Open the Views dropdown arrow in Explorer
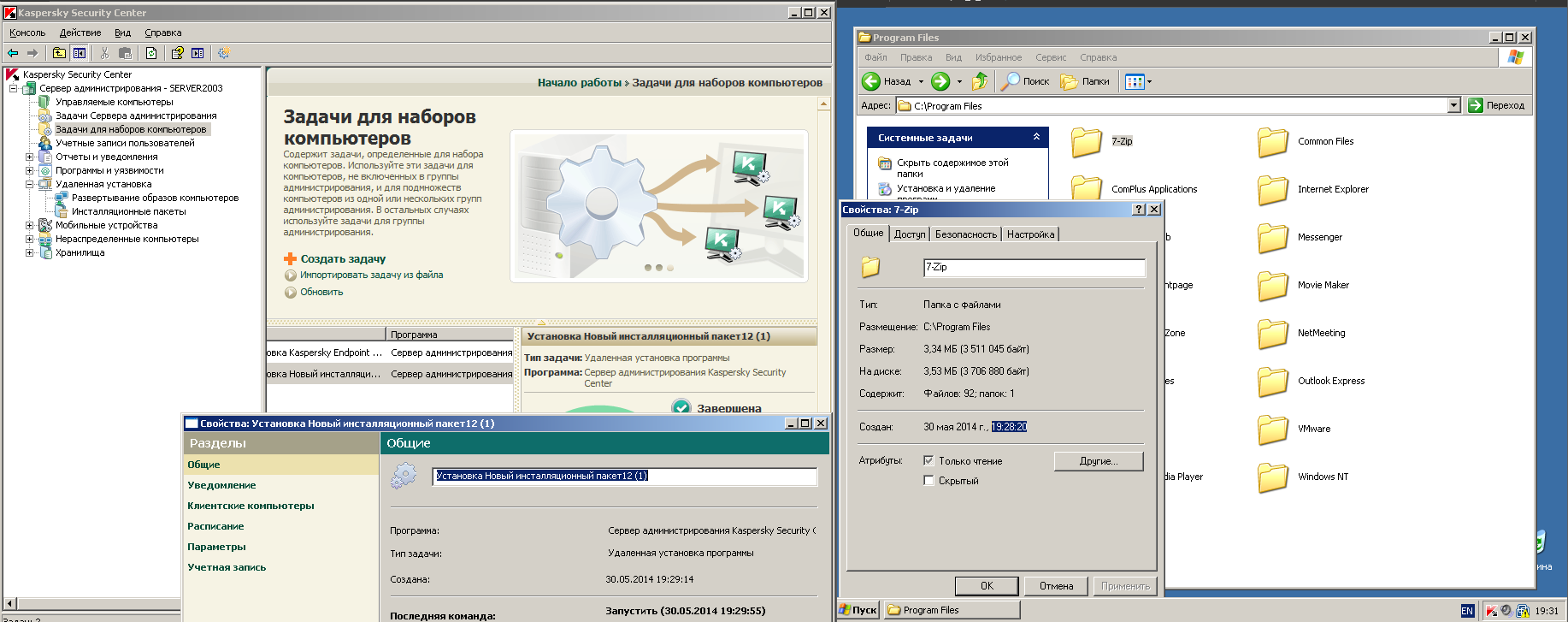The image size is (1568, 622). pyautogui.click(x=1149, y=82)
